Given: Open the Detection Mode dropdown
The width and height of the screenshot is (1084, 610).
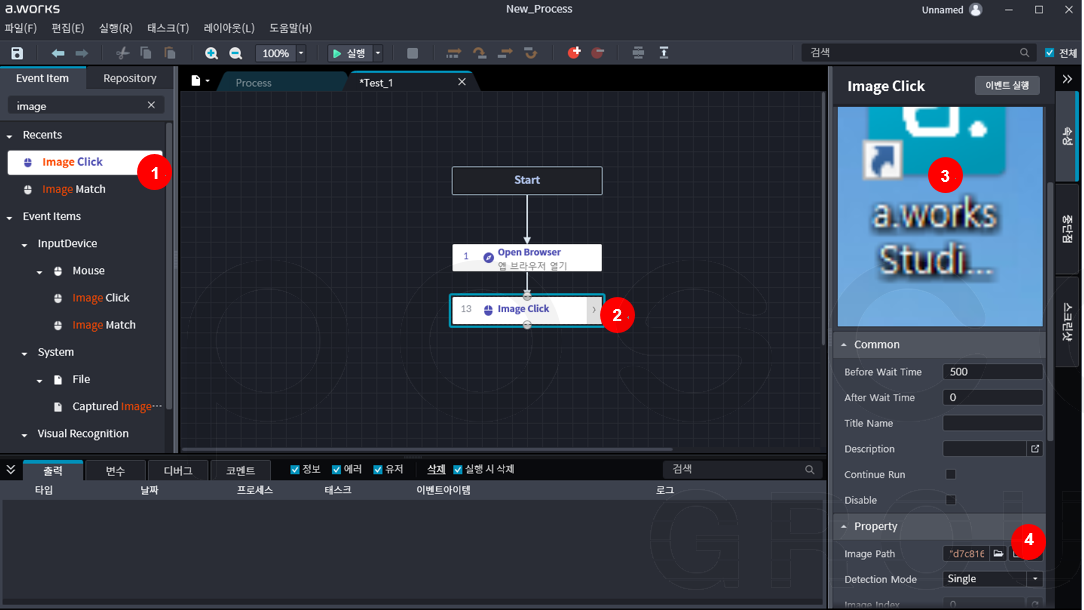Looking at the screenshot, I should [x=1035, y=579].
